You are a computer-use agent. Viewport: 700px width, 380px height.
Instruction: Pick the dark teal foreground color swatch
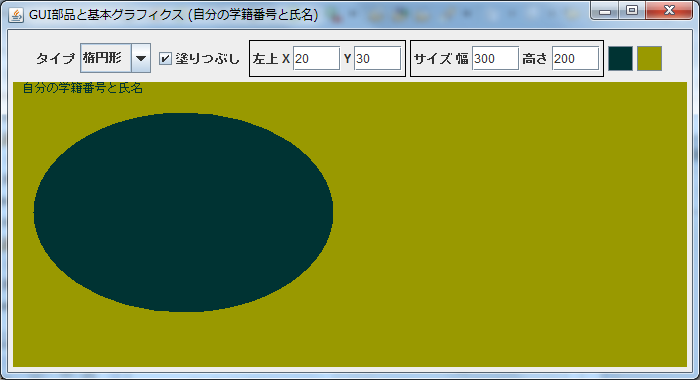(621, 58)
